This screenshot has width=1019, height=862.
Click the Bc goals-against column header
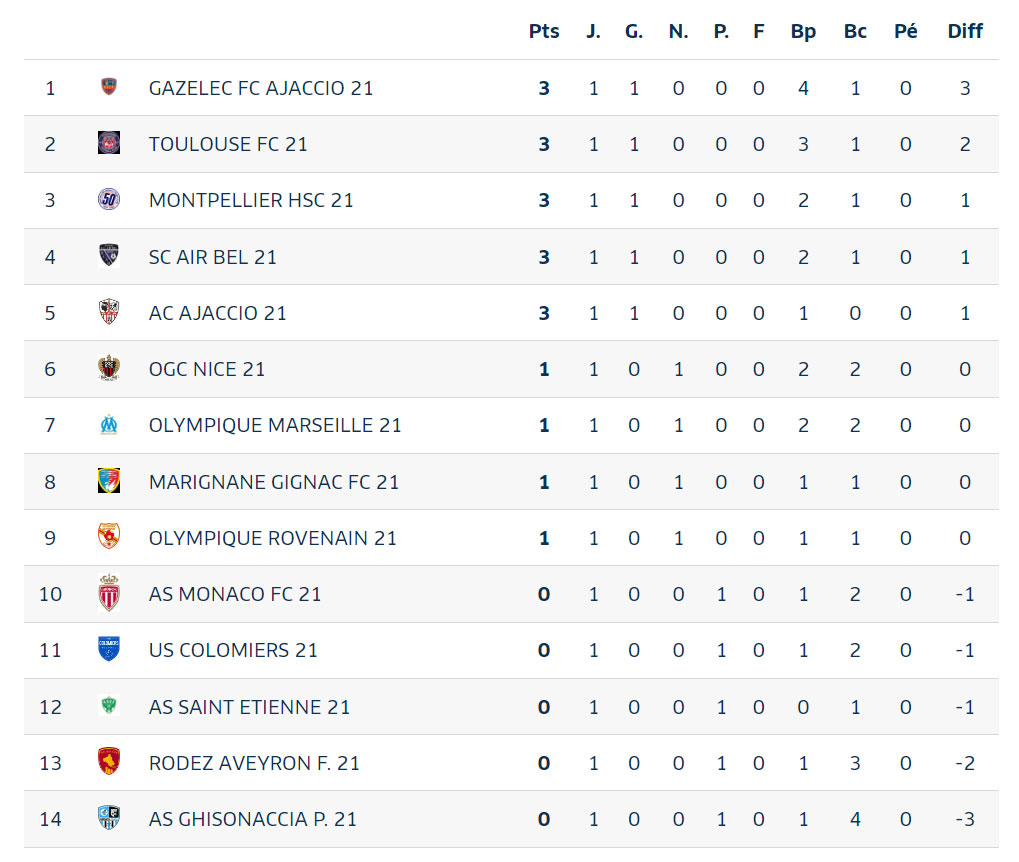click(855, 31)
